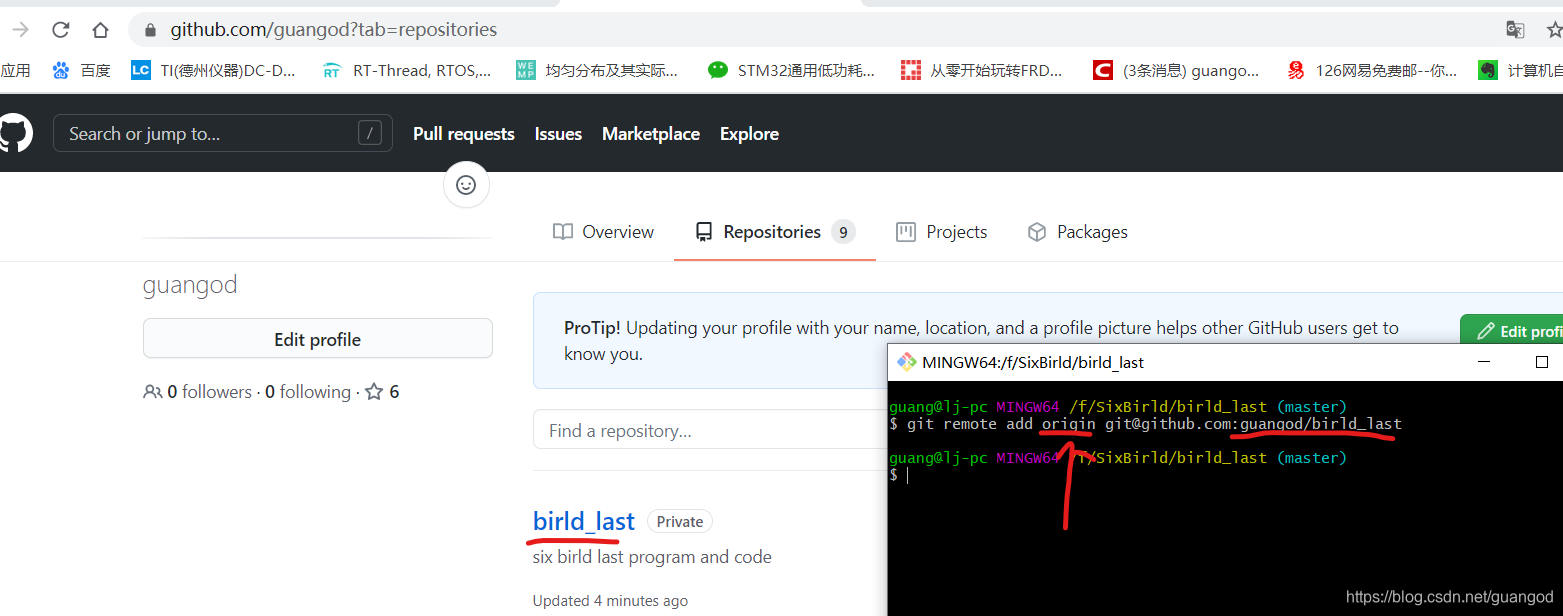Click the Git Bash window icon
The height and width of the screenshot is (616, 1563).
tap(906, 362)
